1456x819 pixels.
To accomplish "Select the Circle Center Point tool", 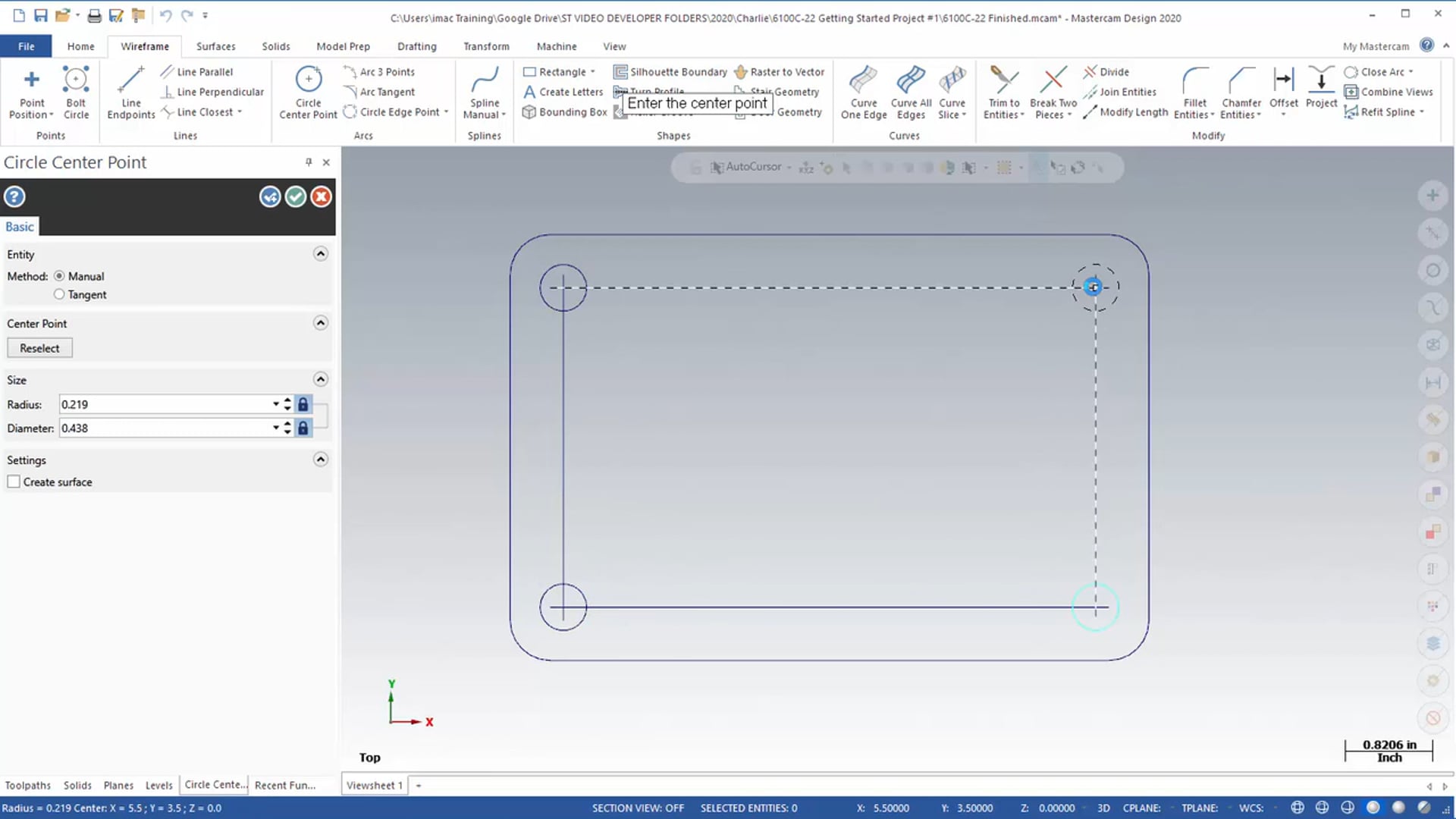I will tap(308, 92).
